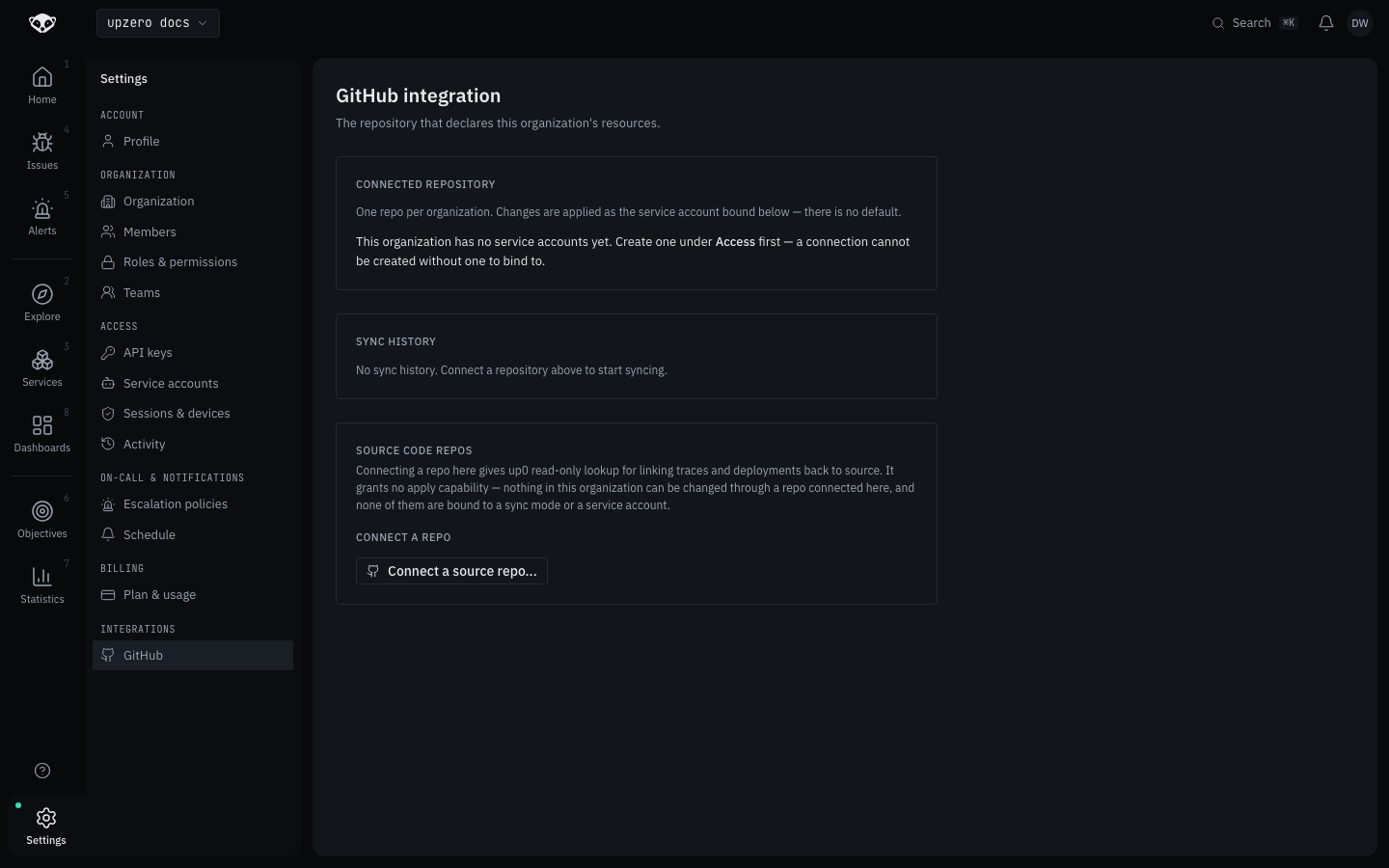Click the shield icon beside Sessions & devices
This screenshot has height=868, width=1389.
tap(108, 414)
